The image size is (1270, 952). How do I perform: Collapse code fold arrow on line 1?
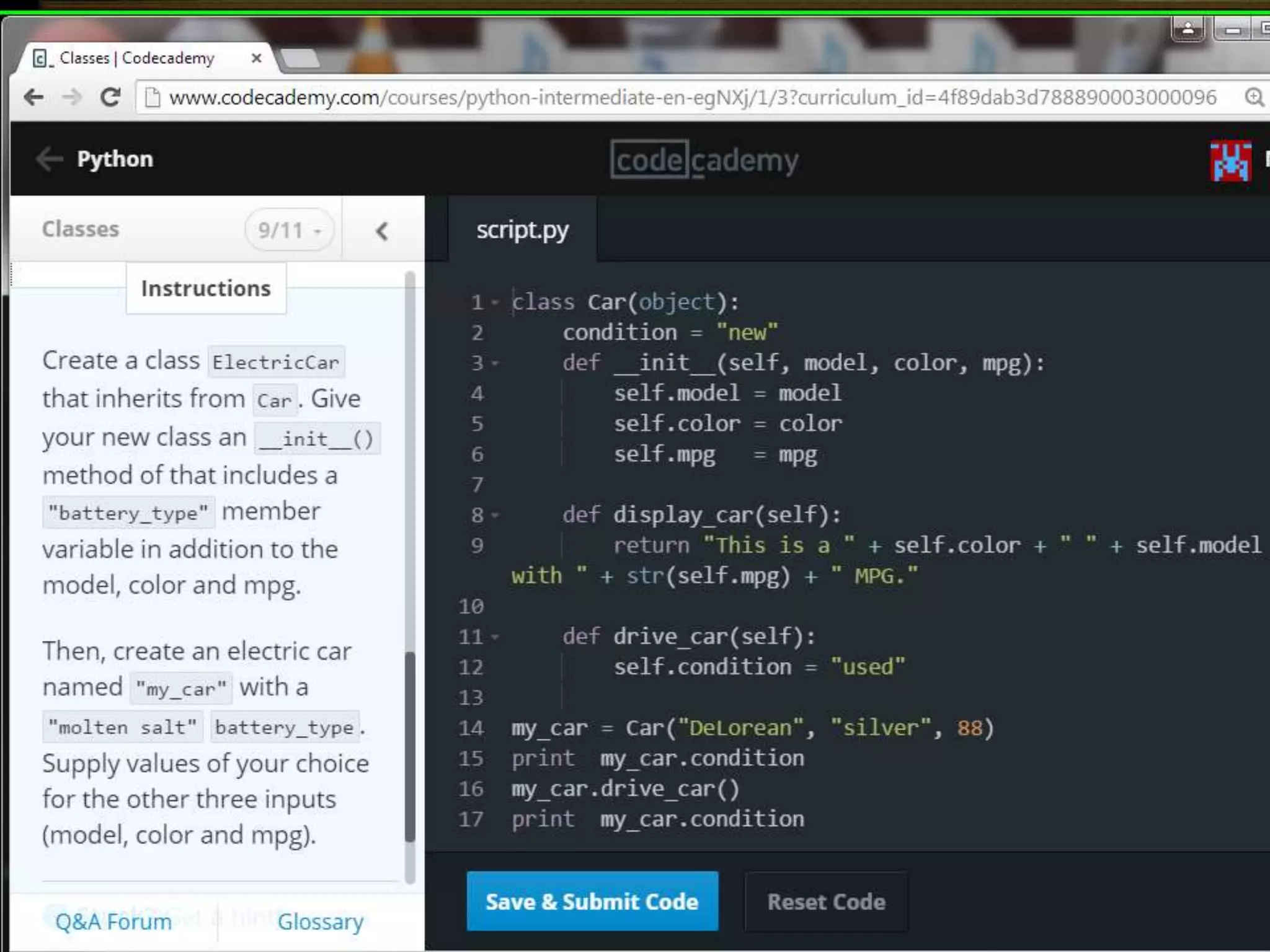tap(495, 302)
